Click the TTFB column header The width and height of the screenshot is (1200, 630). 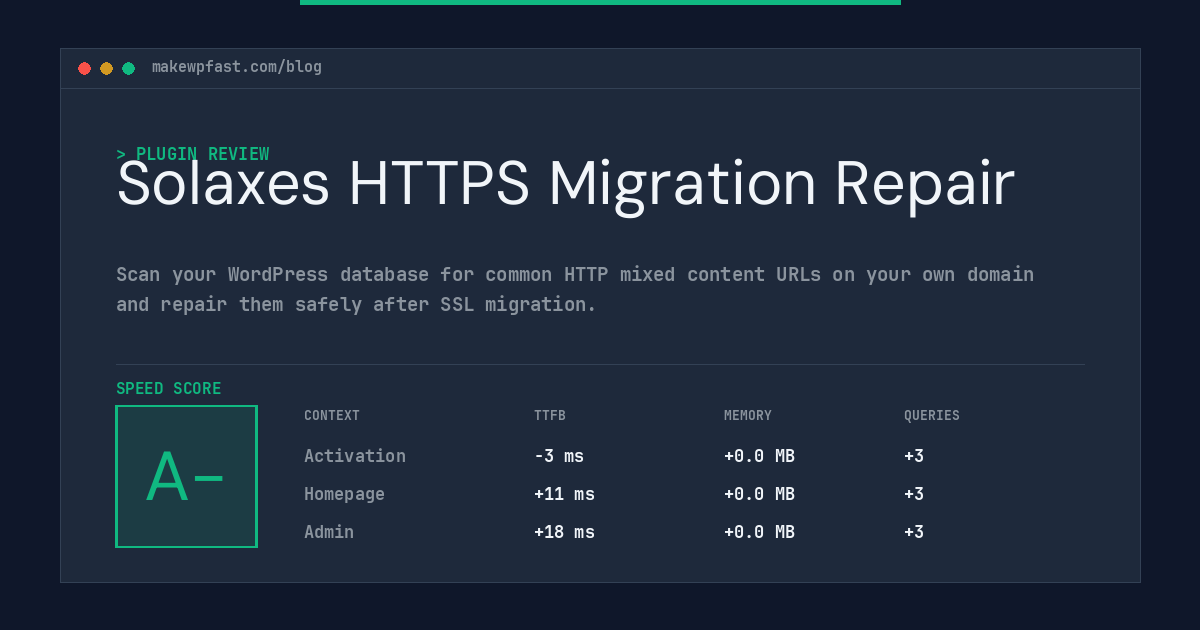(550, 416)
